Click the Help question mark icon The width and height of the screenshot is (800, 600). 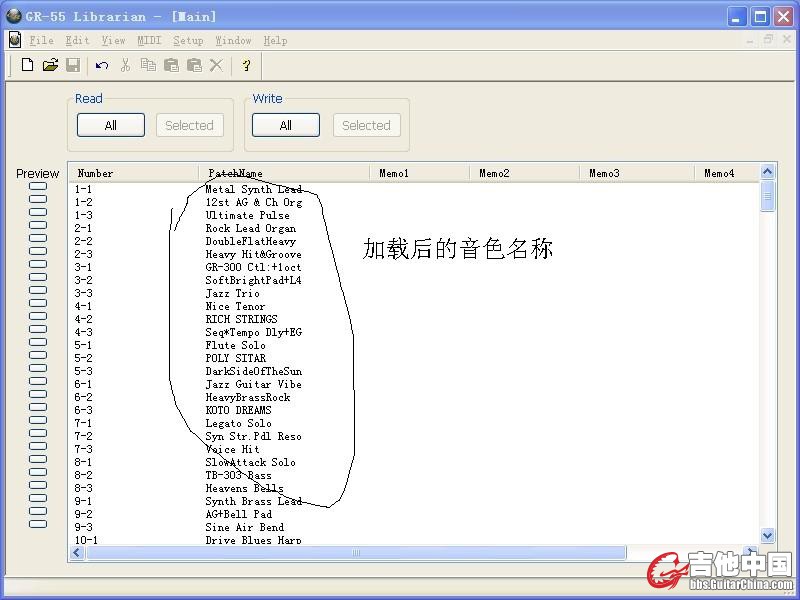click(246, 65)
